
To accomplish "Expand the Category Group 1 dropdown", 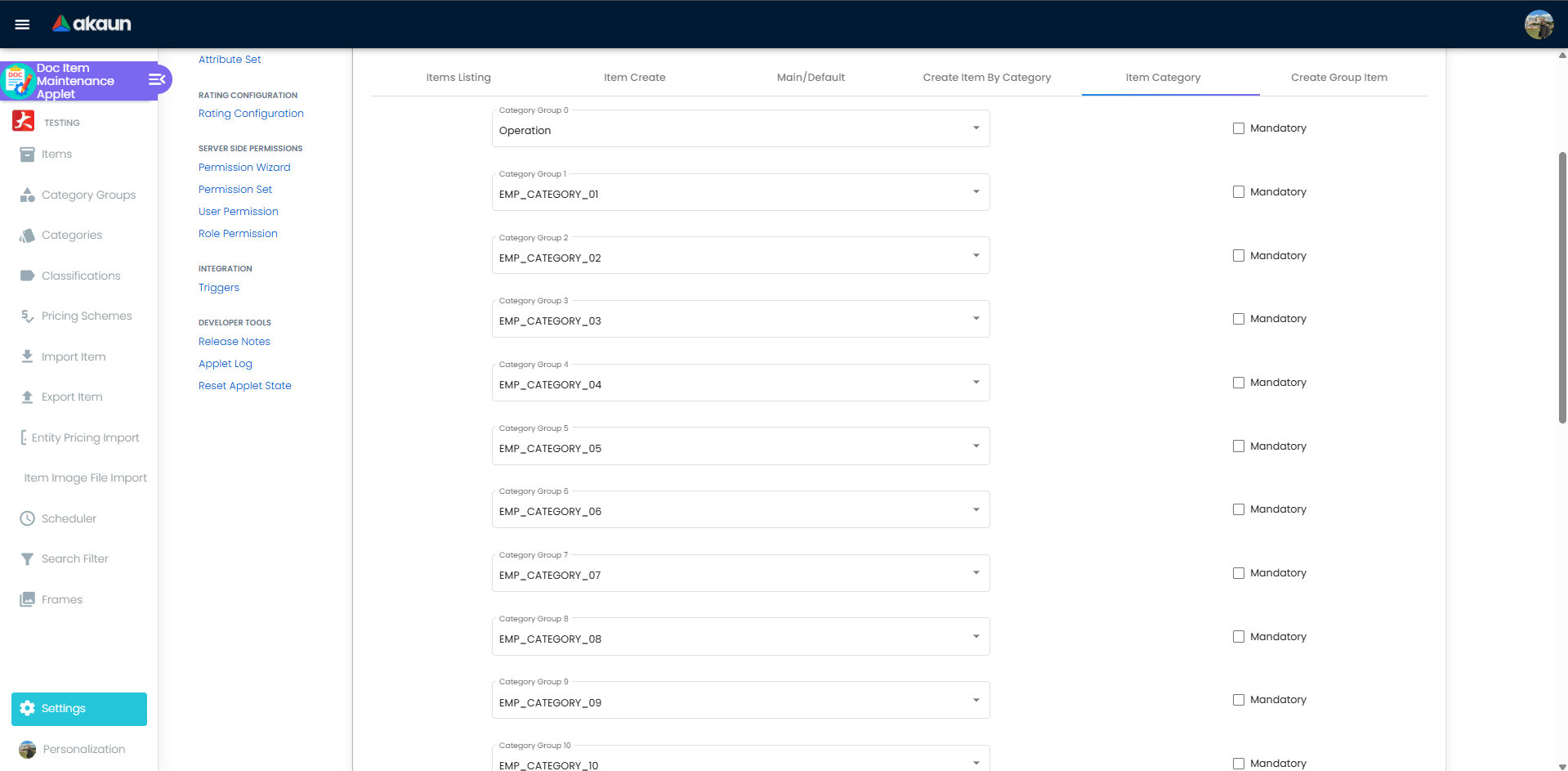I will pos(976,192).
